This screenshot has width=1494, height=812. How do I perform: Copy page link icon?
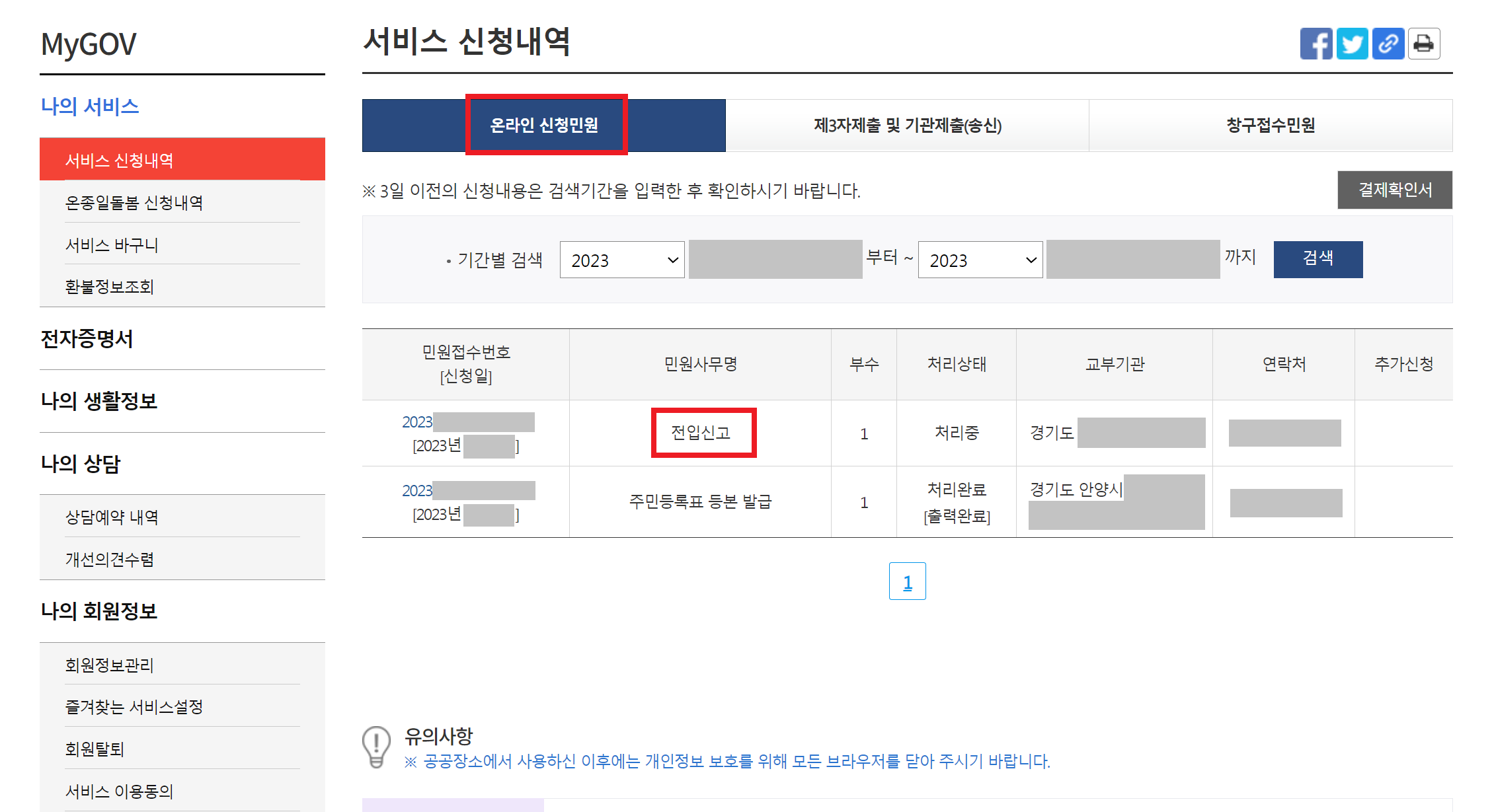[x=1388, y=44]
